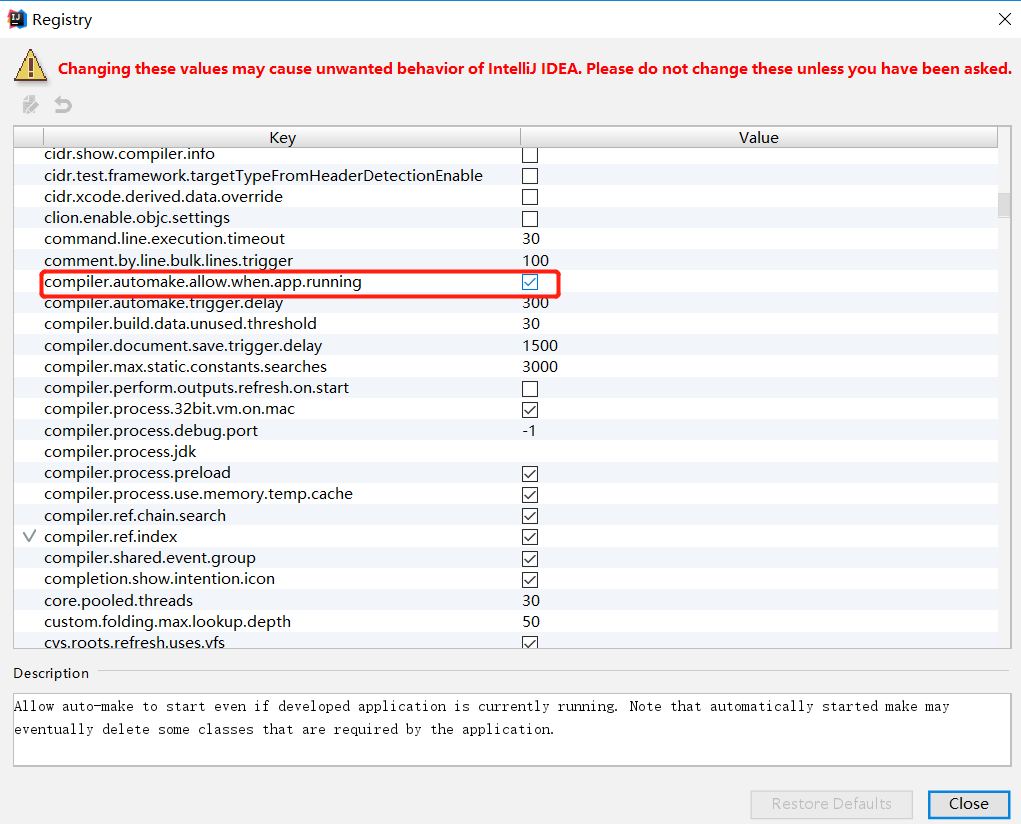Click value 50 for folding lookup depth
The width and height of the screenshot is (1021, 824).
coord(531,621)
